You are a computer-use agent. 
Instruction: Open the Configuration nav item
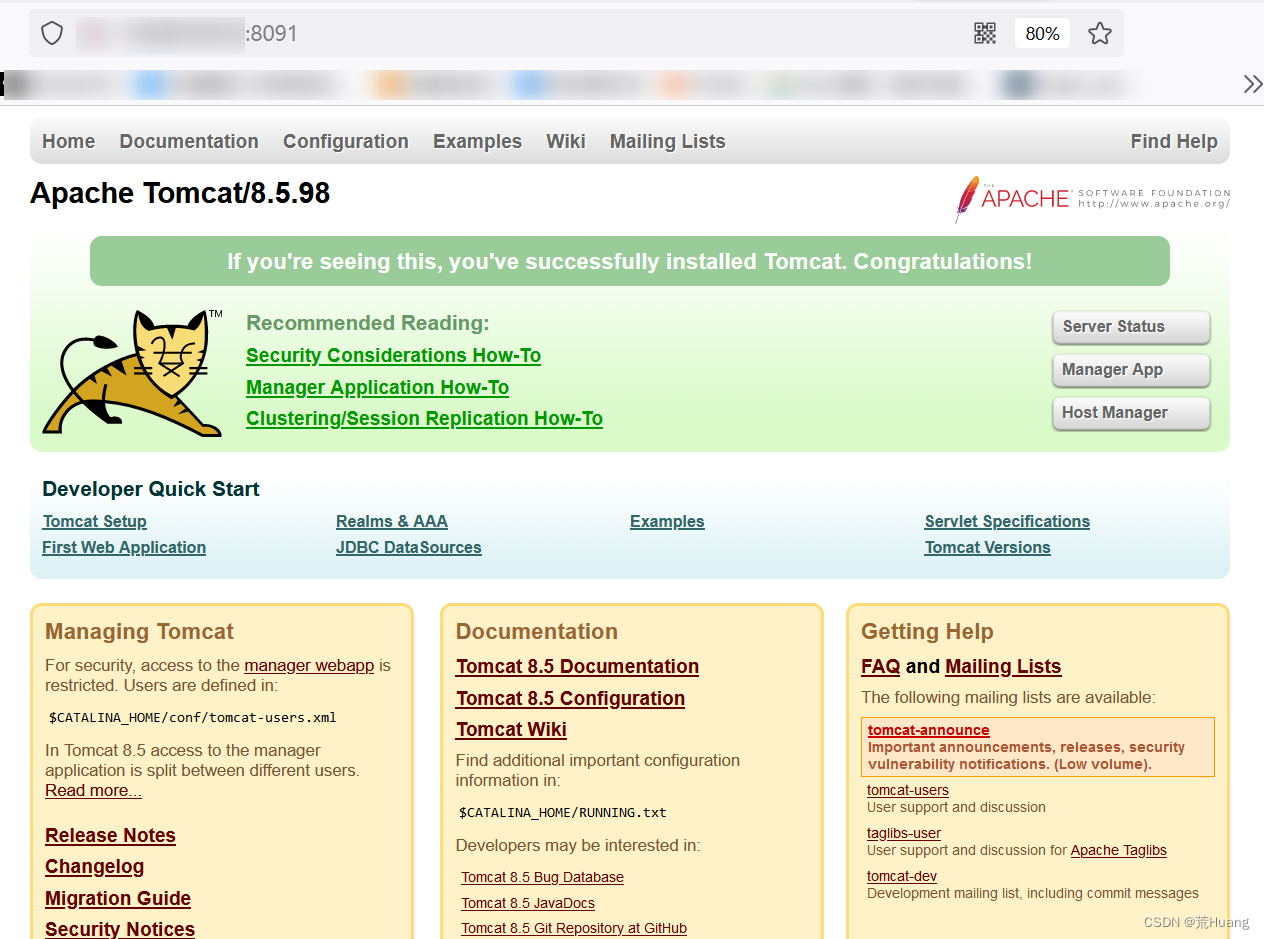[346, 142]
